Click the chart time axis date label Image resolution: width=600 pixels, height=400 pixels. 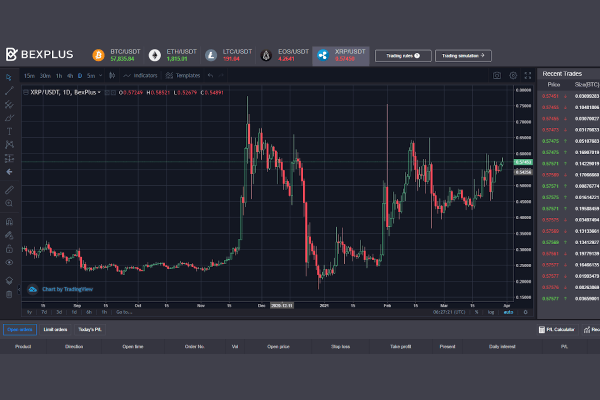click(282, 305)
